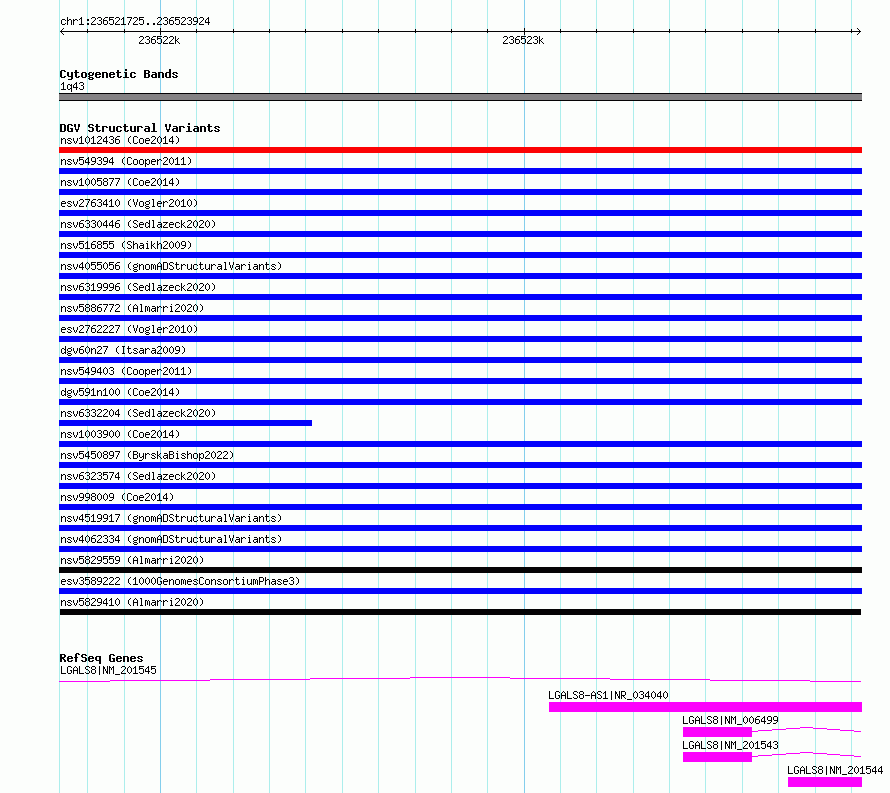Click nsv5829559 (Almarri2020) label
Image resolution: width=890 pixels, height=793 pixels.
coord(132,560)
